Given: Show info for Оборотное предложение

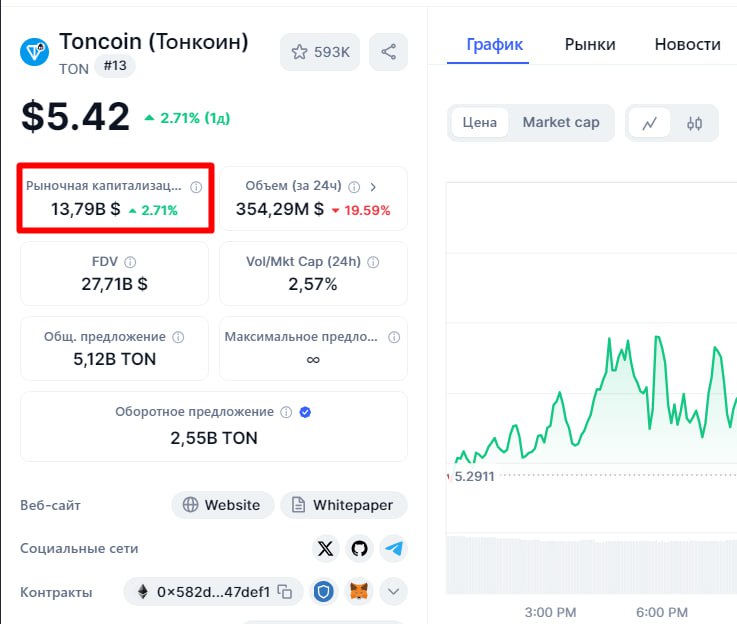Looking at the screenshot, I should point(286,412).
